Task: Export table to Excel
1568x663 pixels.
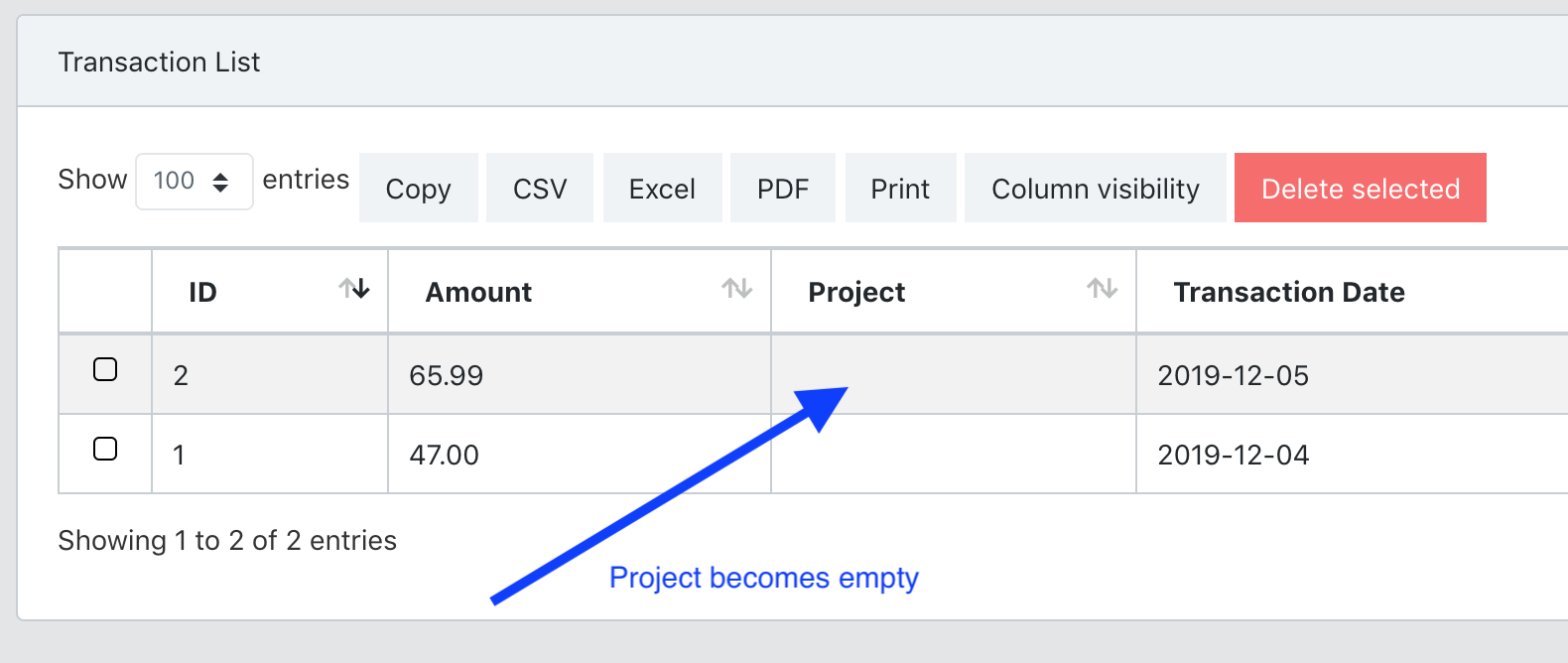Action: point(662,188)
